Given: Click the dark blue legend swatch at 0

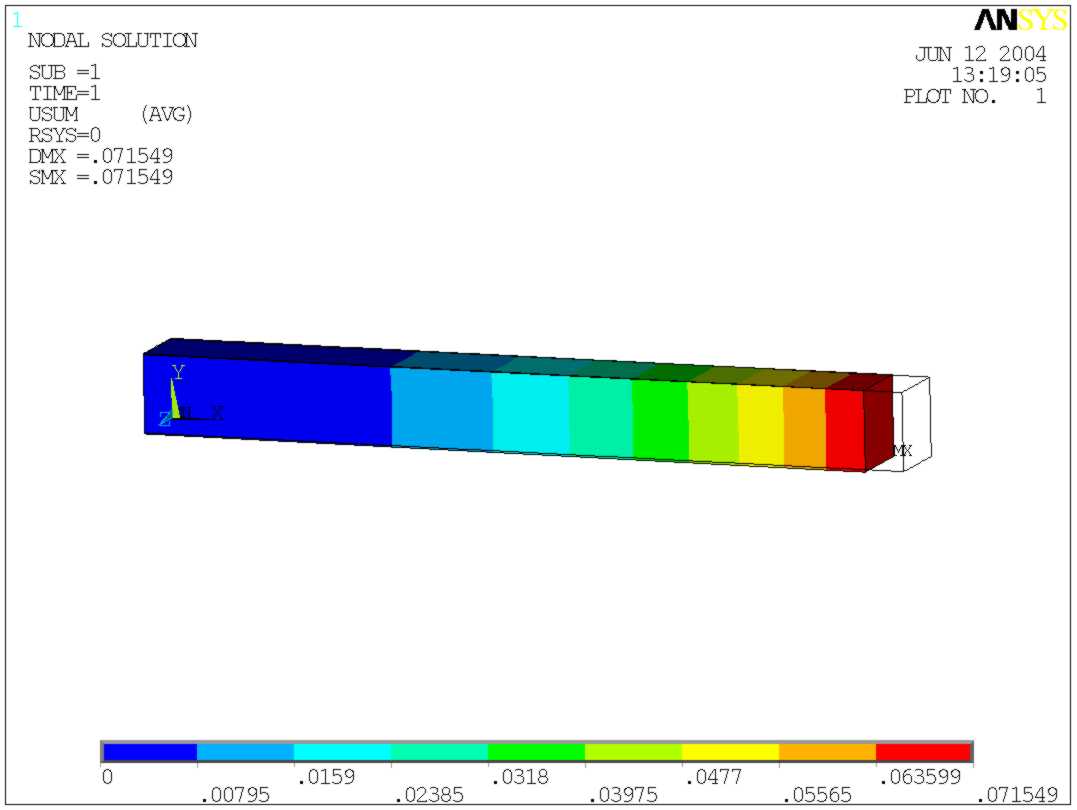Looking at the screenshot, I should pyautogui.click(x=150, y=752).
